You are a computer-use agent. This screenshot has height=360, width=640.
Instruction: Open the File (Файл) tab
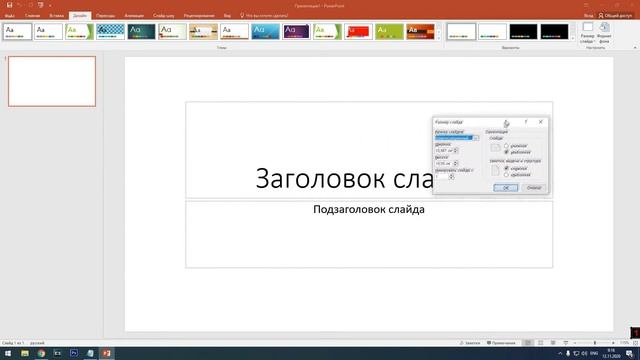(10, 16)
